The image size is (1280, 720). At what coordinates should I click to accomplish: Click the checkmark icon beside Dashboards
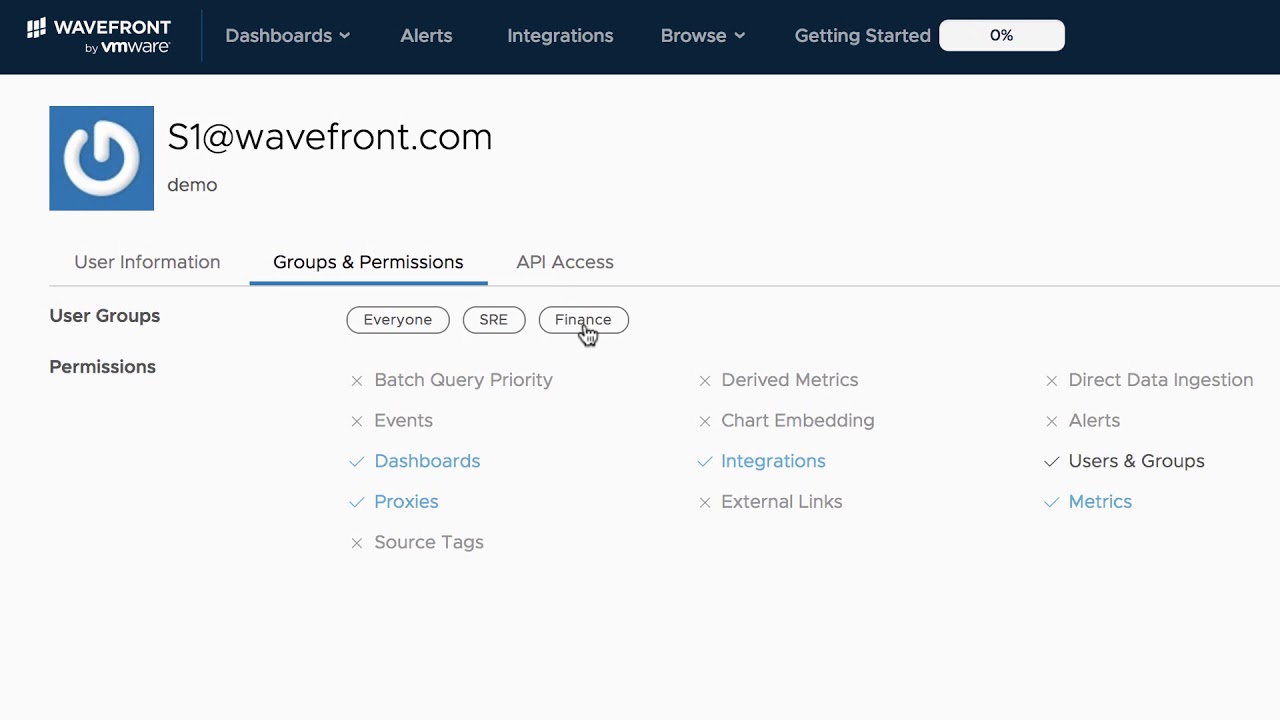(356, 461)
